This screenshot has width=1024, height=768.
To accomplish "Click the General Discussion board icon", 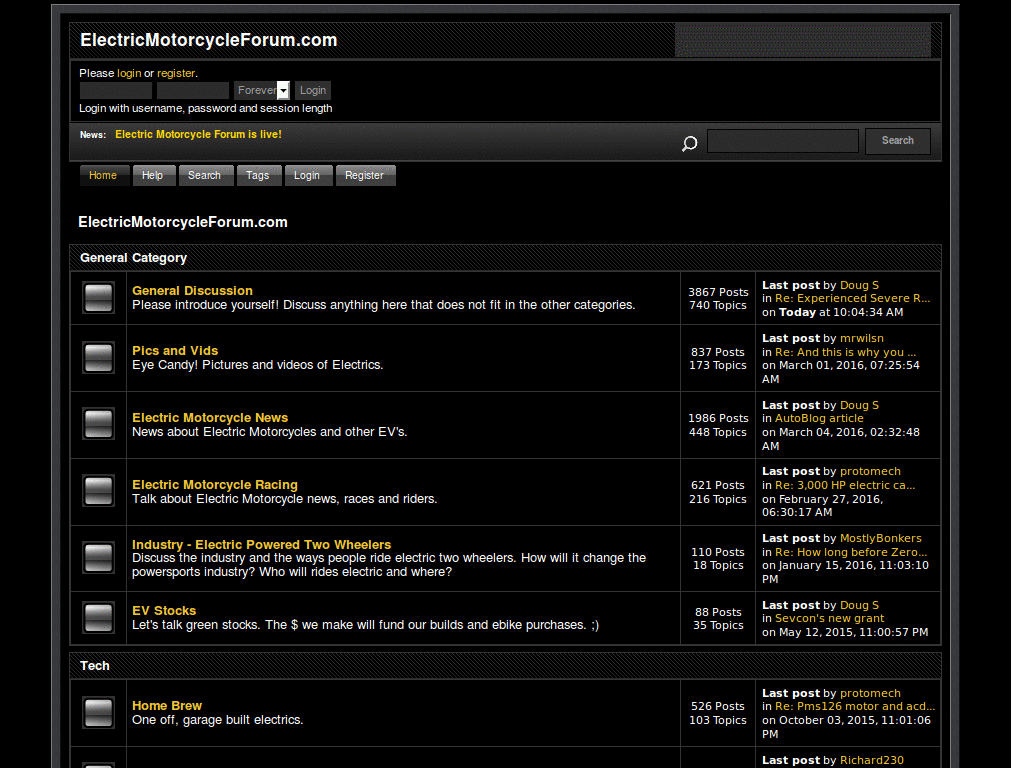I will tap(99, 298).
